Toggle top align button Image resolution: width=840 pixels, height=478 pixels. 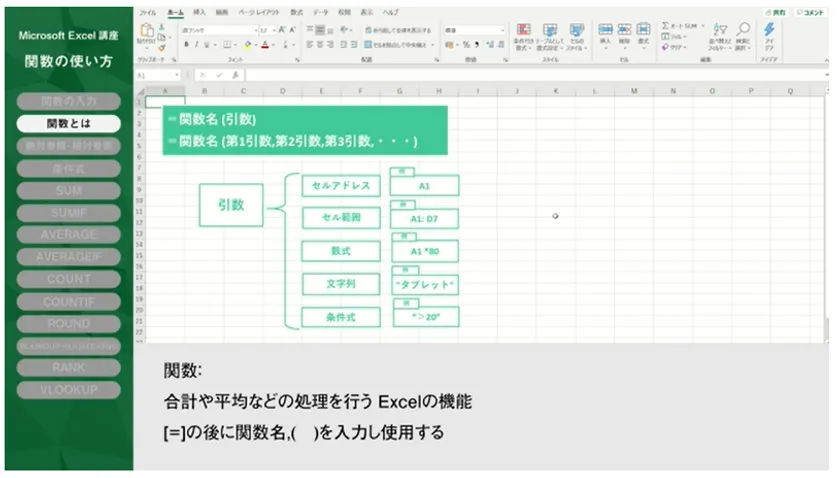tap(310, 30)
